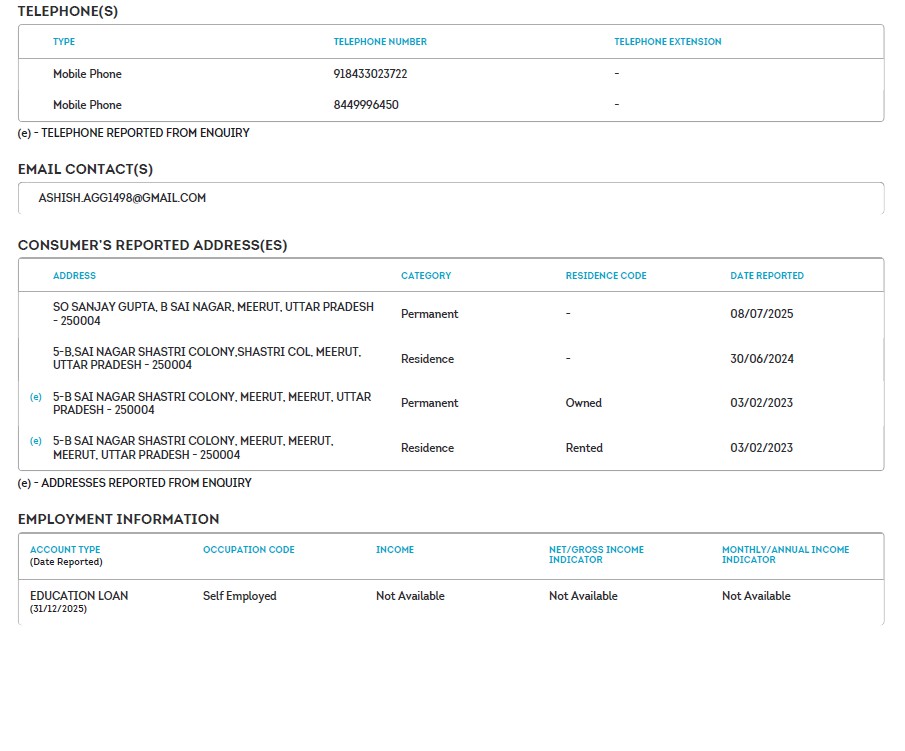Click the Occupation Code column header
This screenshot has height=751, width=905.
248,550
